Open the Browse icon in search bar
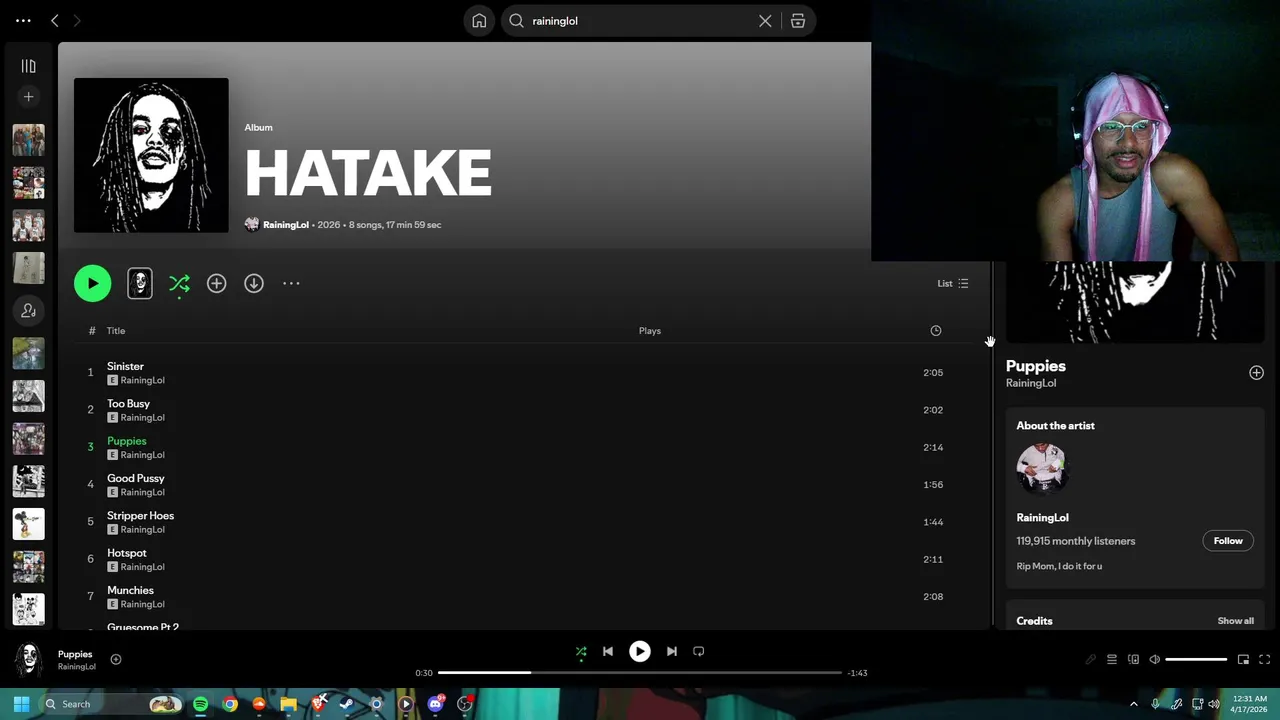This screenshot has height=720, width=1280. [798, 21]
